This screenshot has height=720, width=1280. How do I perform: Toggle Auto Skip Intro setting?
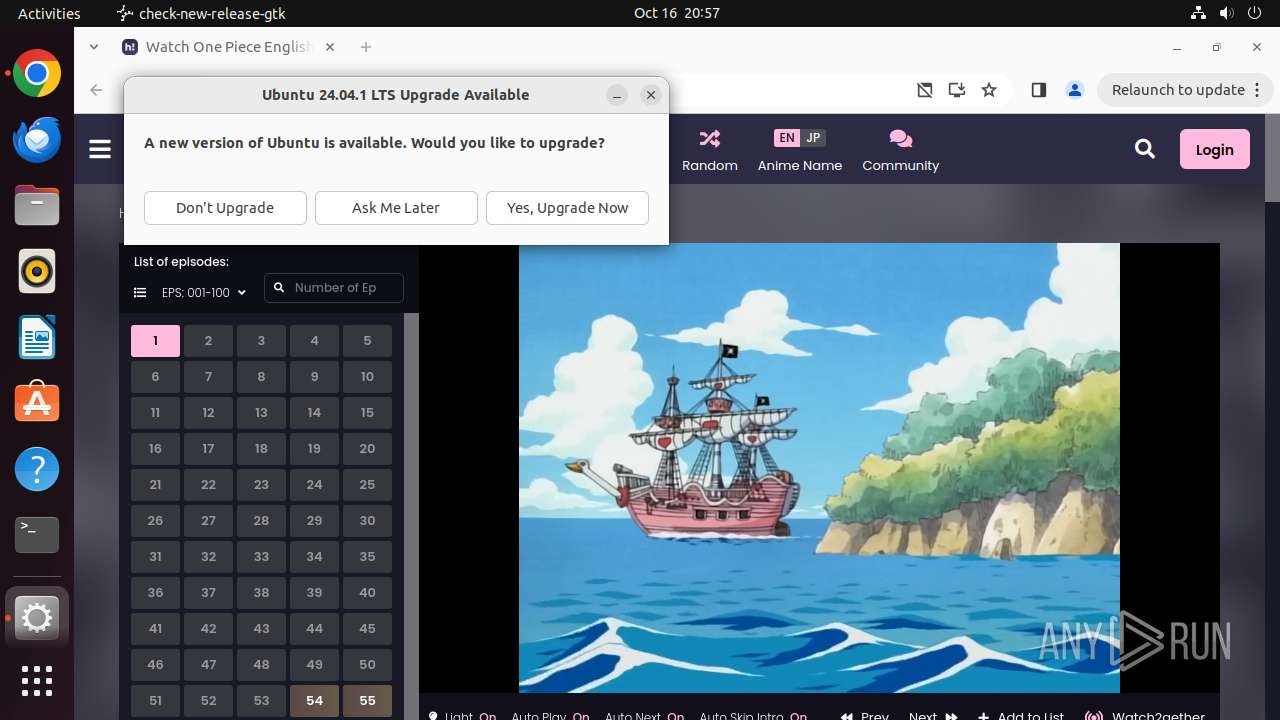pos(753,716)
